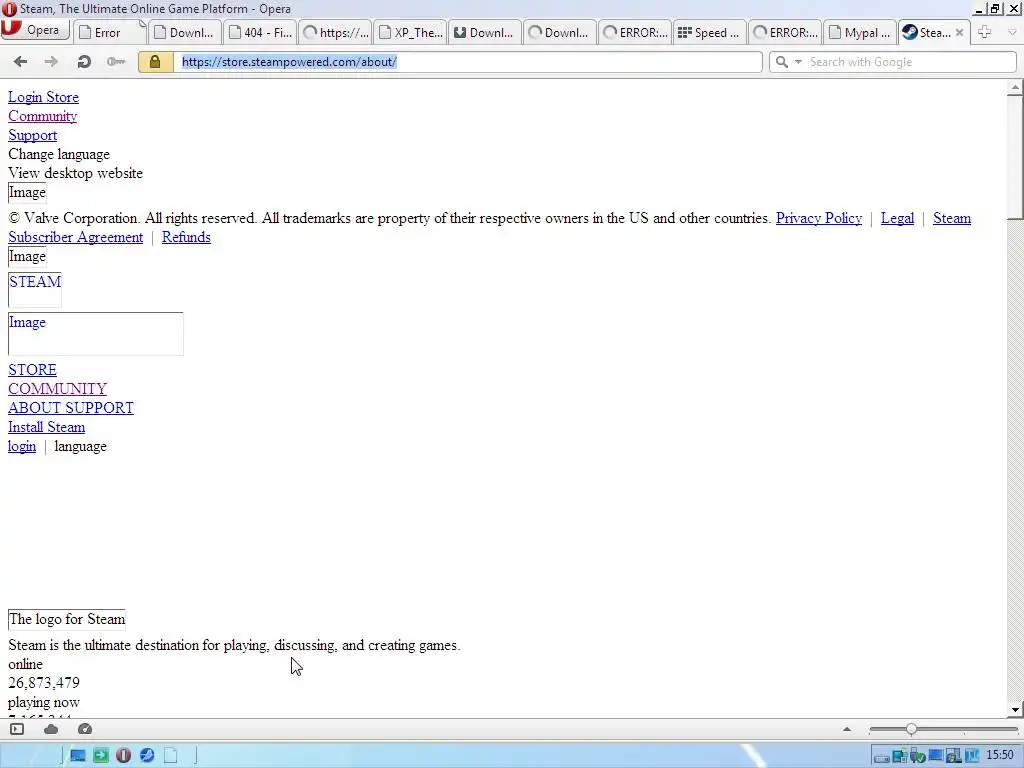
Task: Click the Install Steam link
Action: click(x=46, y=427)
